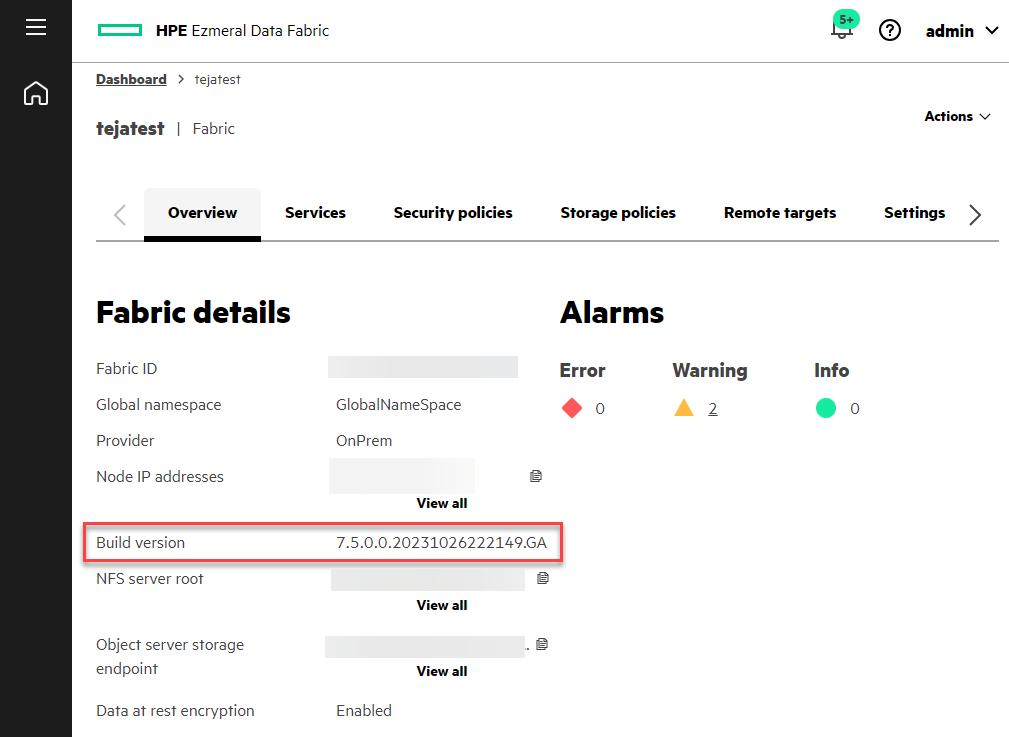Click the GlobalNameSpace value

coord(398,405)
